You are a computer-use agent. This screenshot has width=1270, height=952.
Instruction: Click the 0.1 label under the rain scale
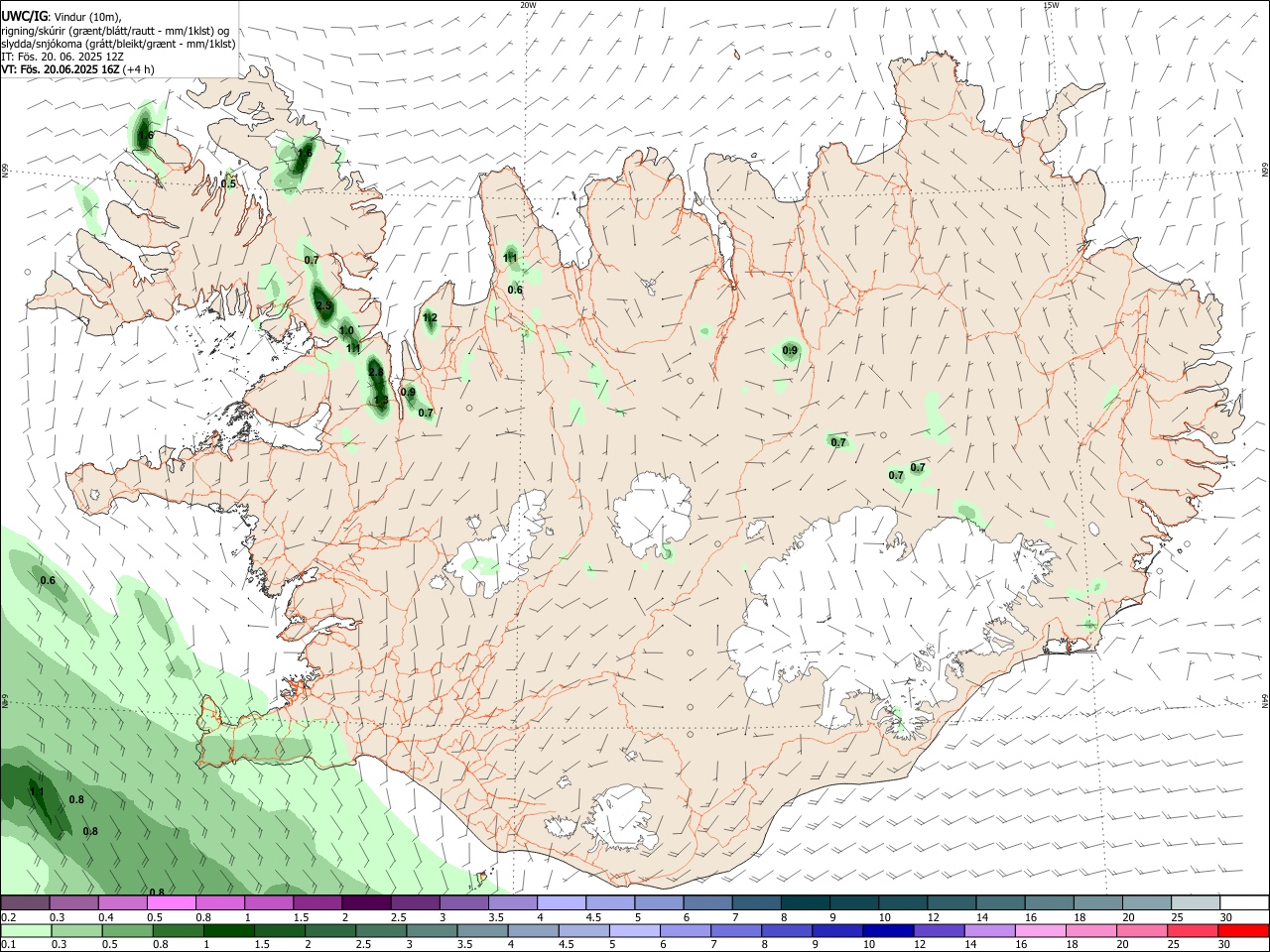pos(8,944)
